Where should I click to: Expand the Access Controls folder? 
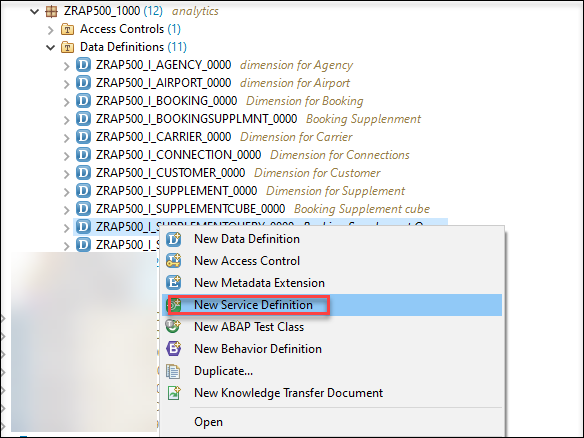point(51,29)
